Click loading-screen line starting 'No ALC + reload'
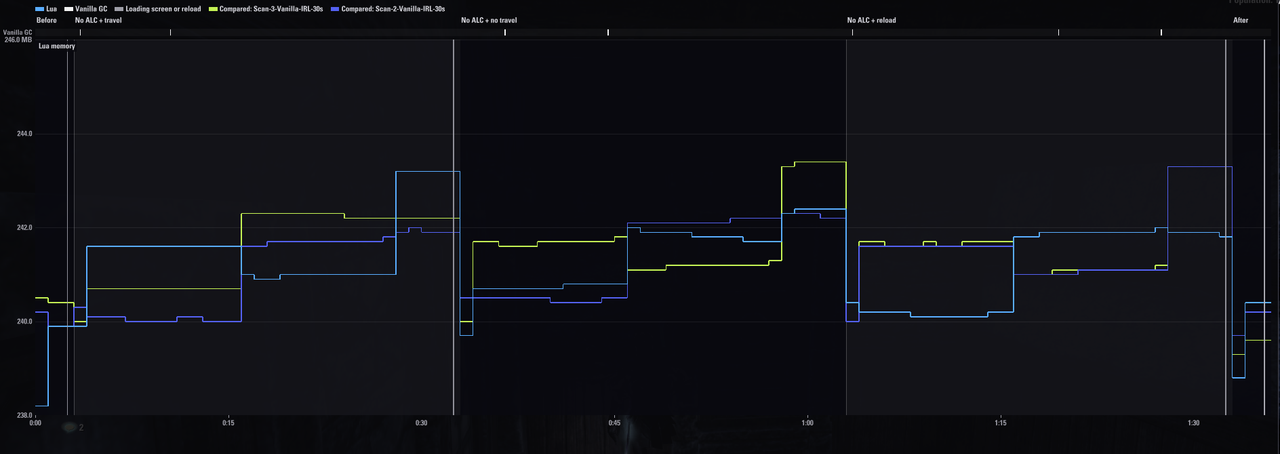Viewport: 1280px width, 454px height. coord(846,227)
